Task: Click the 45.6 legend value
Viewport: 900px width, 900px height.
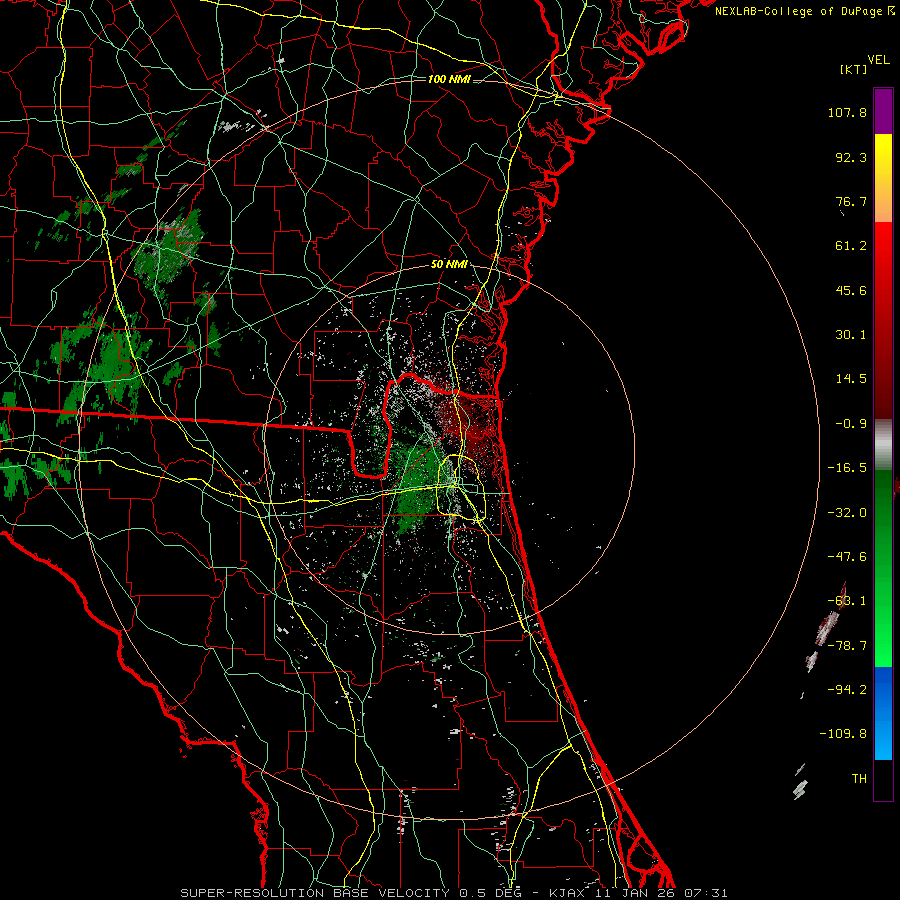Action: point(851,290)
